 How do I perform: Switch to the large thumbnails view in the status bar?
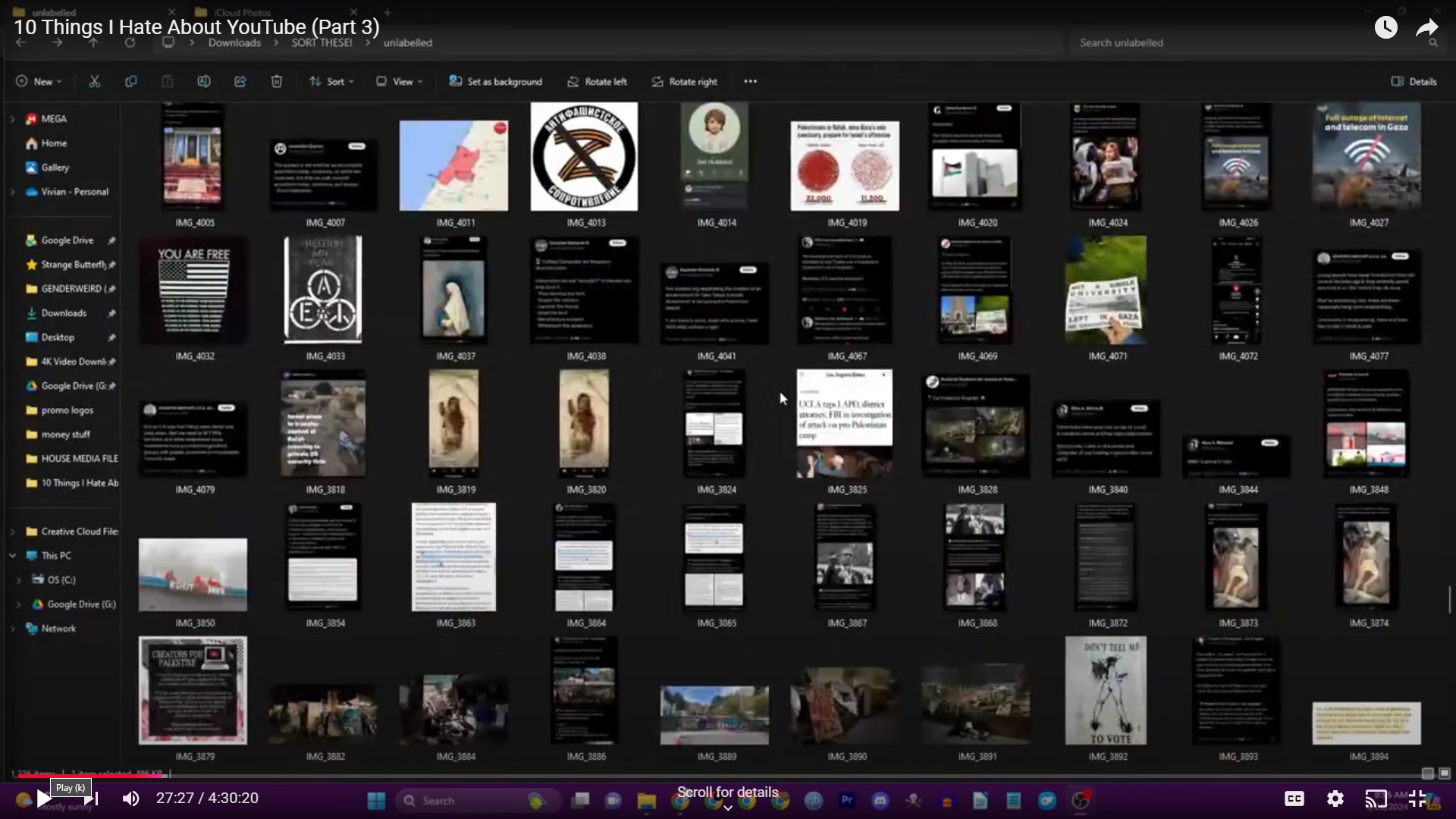1445,773
